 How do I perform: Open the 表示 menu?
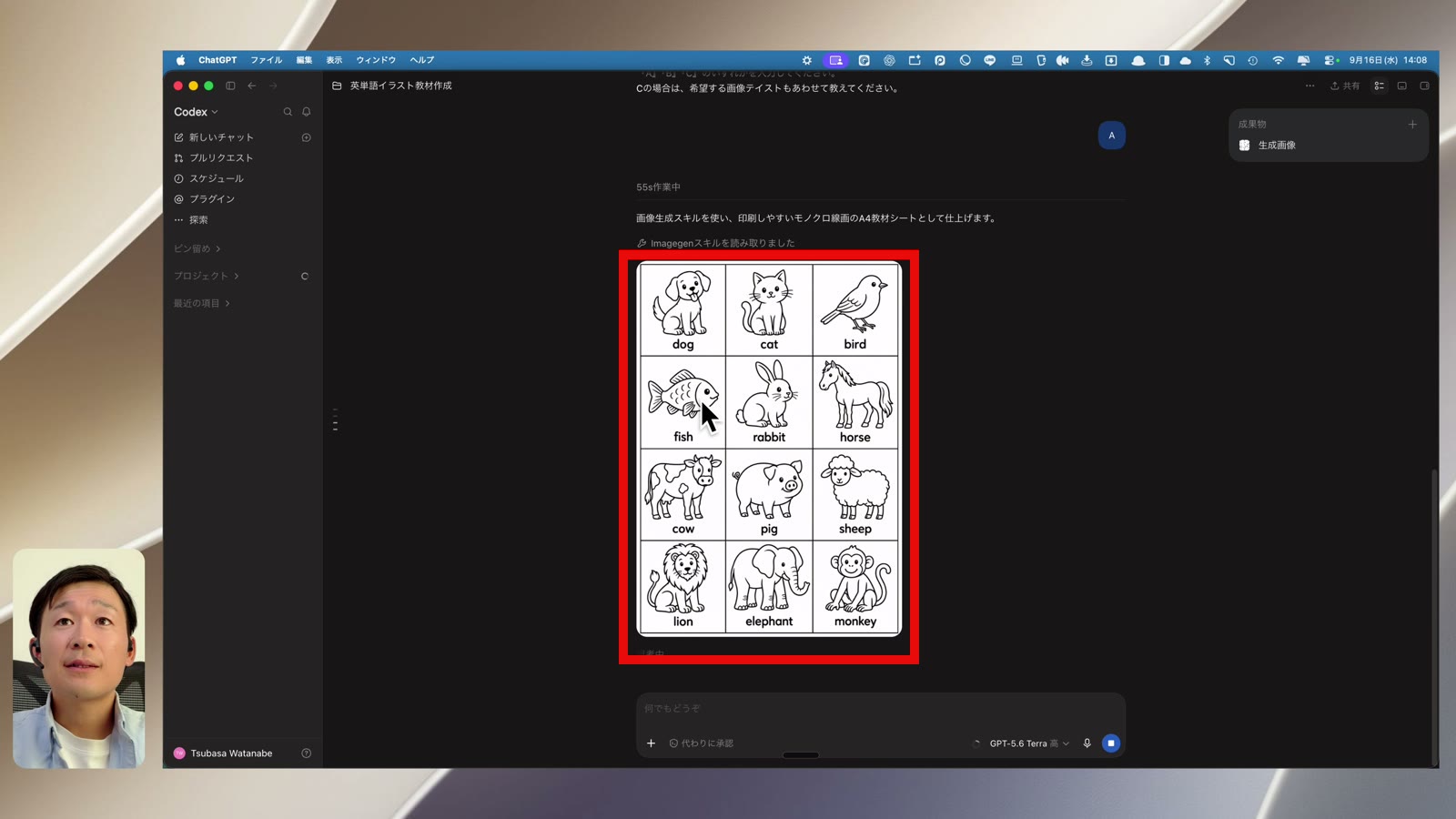tap(334, 60)
